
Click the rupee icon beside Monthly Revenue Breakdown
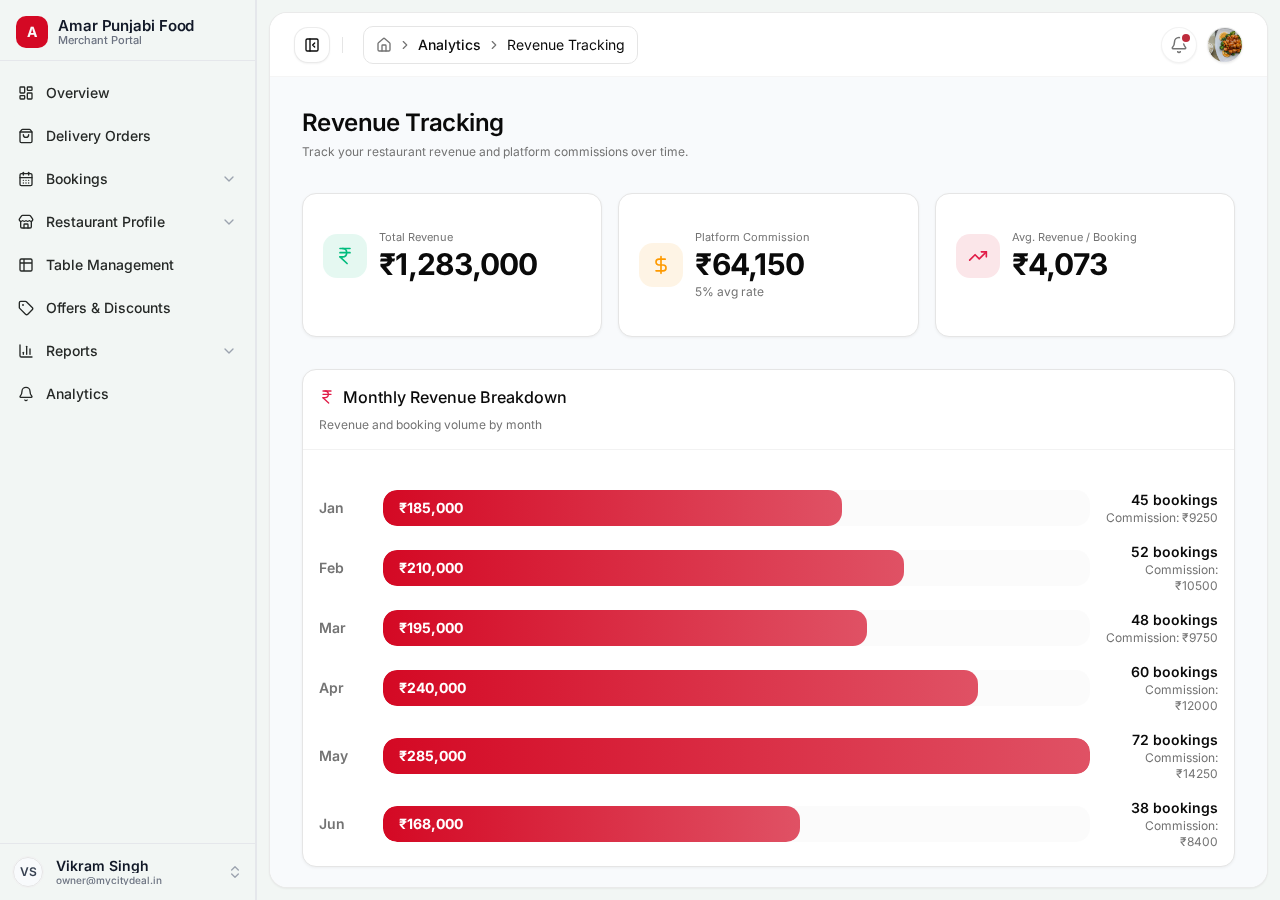click(x=327, y=397)
